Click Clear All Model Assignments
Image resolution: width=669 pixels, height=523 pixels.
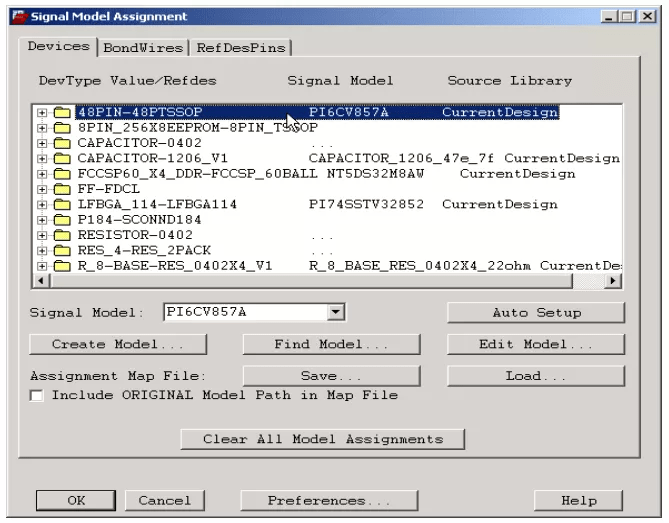(323, 439)
